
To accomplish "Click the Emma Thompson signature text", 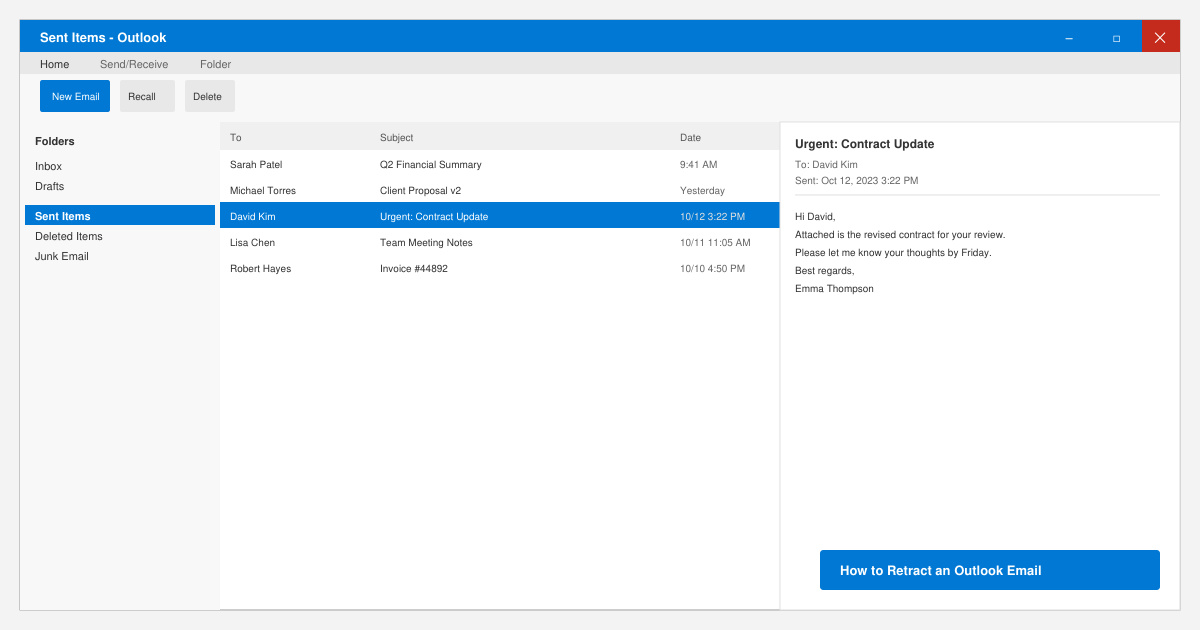I will point(834,288).
